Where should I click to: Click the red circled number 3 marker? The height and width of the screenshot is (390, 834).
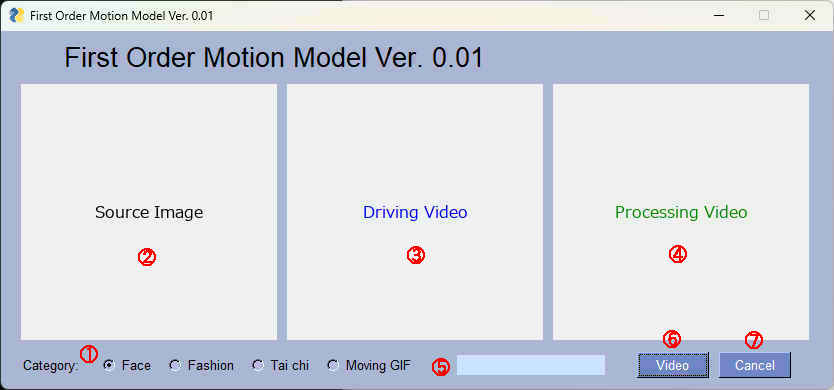point(415,255)
